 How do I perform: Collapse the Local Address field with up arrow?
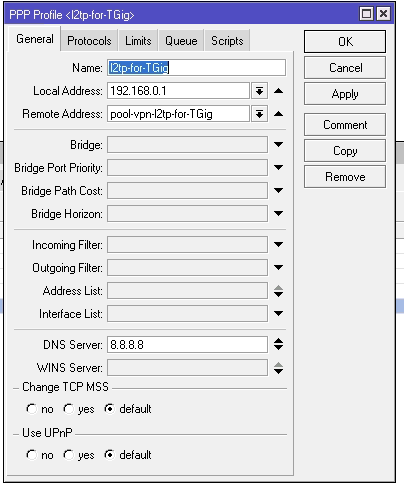coord(278,91)
